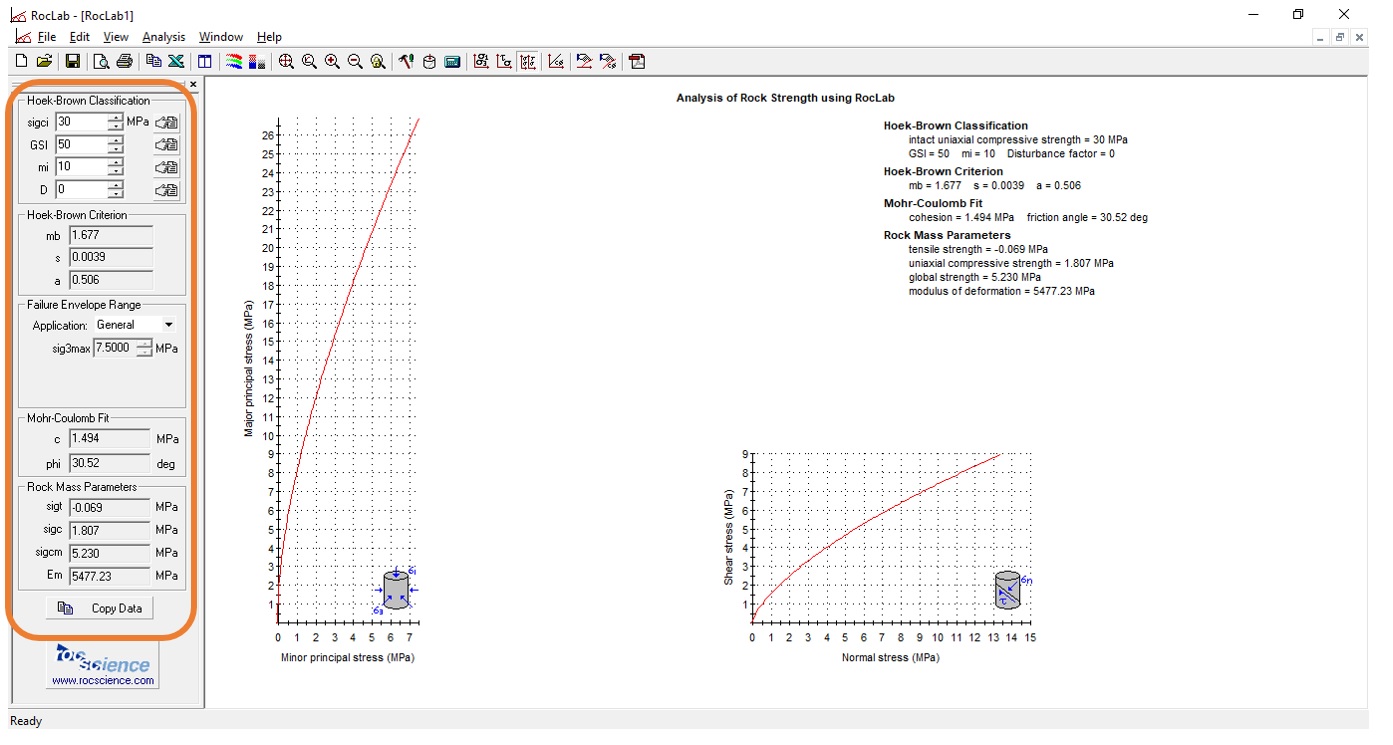
Task: Open the Analysis menu
Action: 163,37
